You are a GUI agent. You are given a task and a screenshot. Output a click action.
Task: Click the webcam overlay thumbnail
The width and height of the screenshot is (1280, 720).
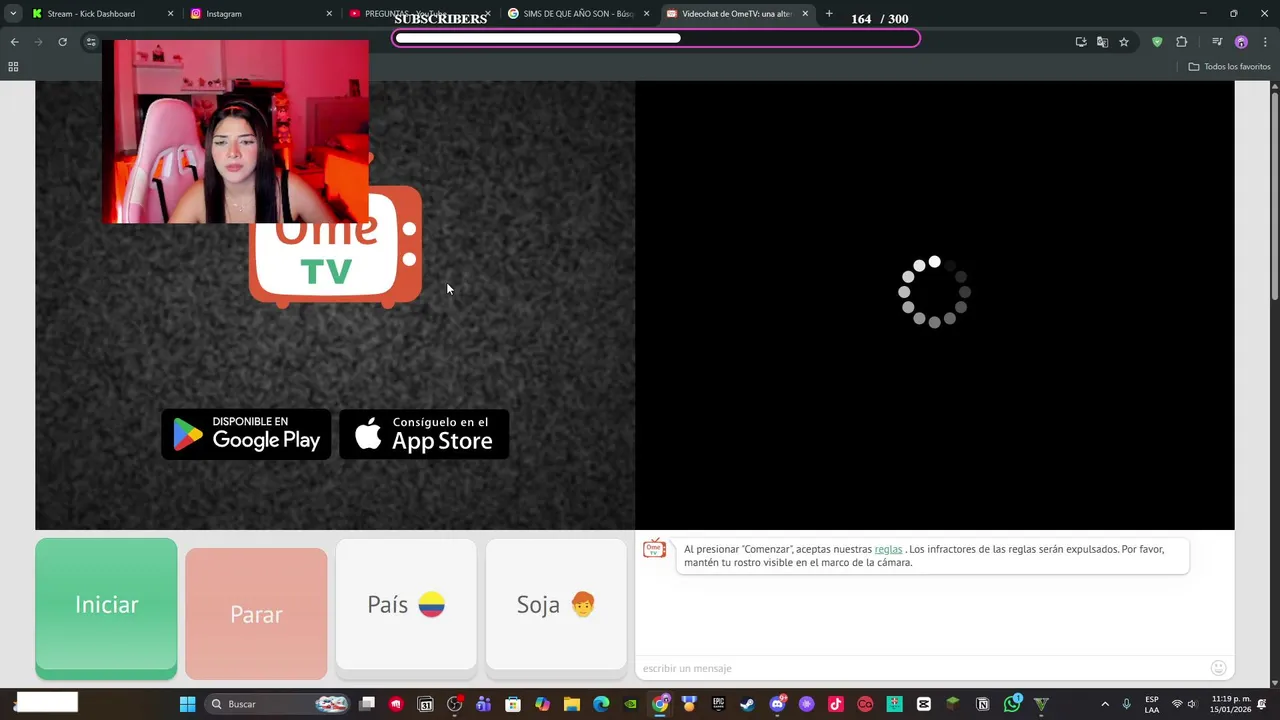pos(235,132)
